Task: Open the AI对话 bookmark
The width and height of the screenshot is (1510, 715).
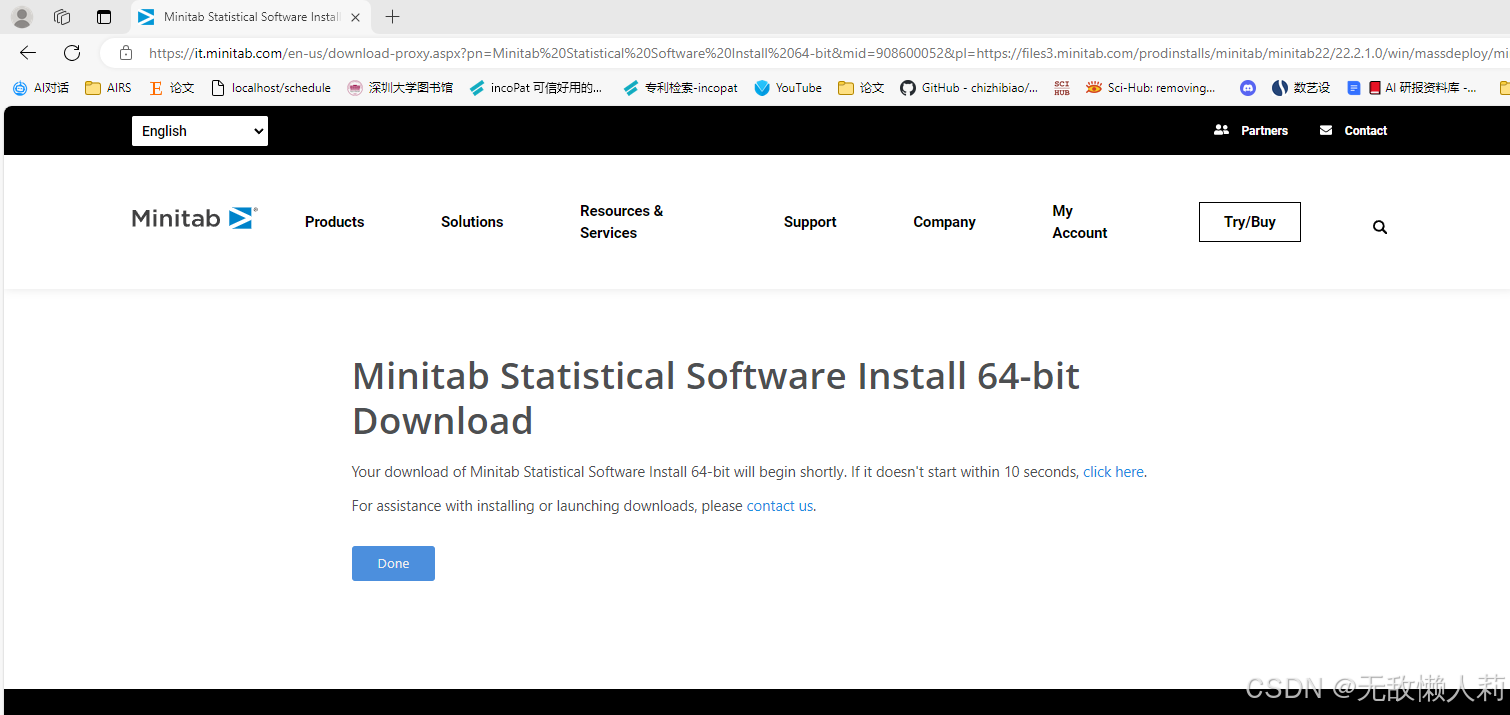Action: tap(40, 88)
